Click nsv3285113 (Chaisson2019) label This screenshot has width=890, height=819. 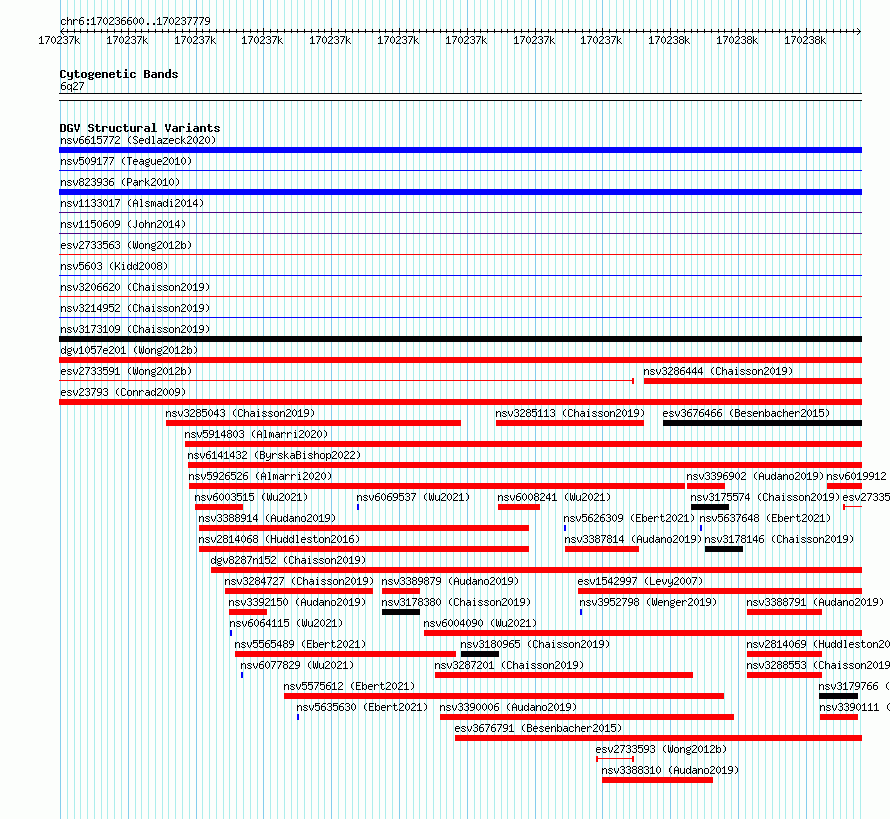(x=570, y=413)
